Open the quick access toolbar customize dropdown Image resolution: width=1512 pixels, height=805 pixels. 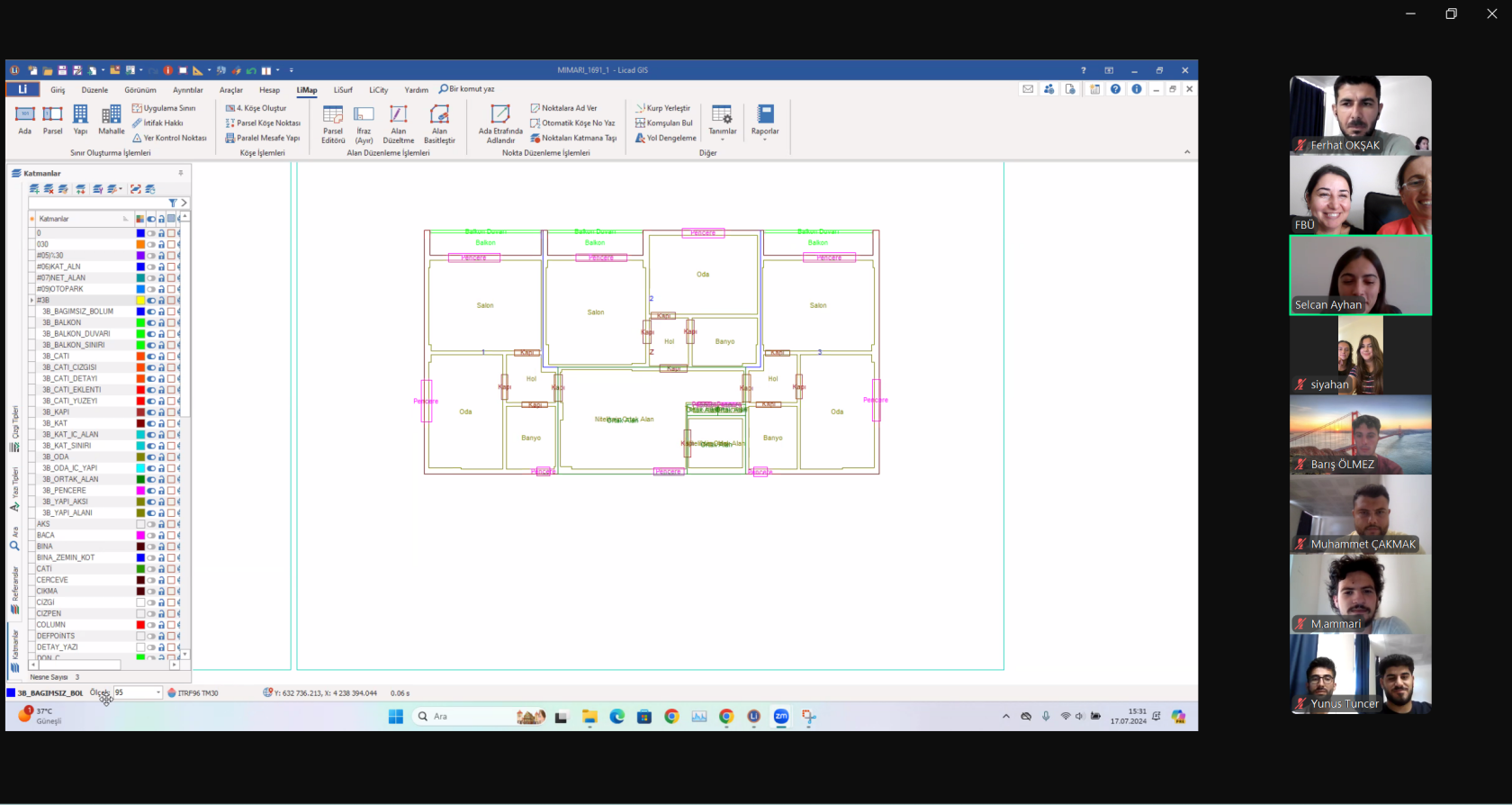point(291,70)
